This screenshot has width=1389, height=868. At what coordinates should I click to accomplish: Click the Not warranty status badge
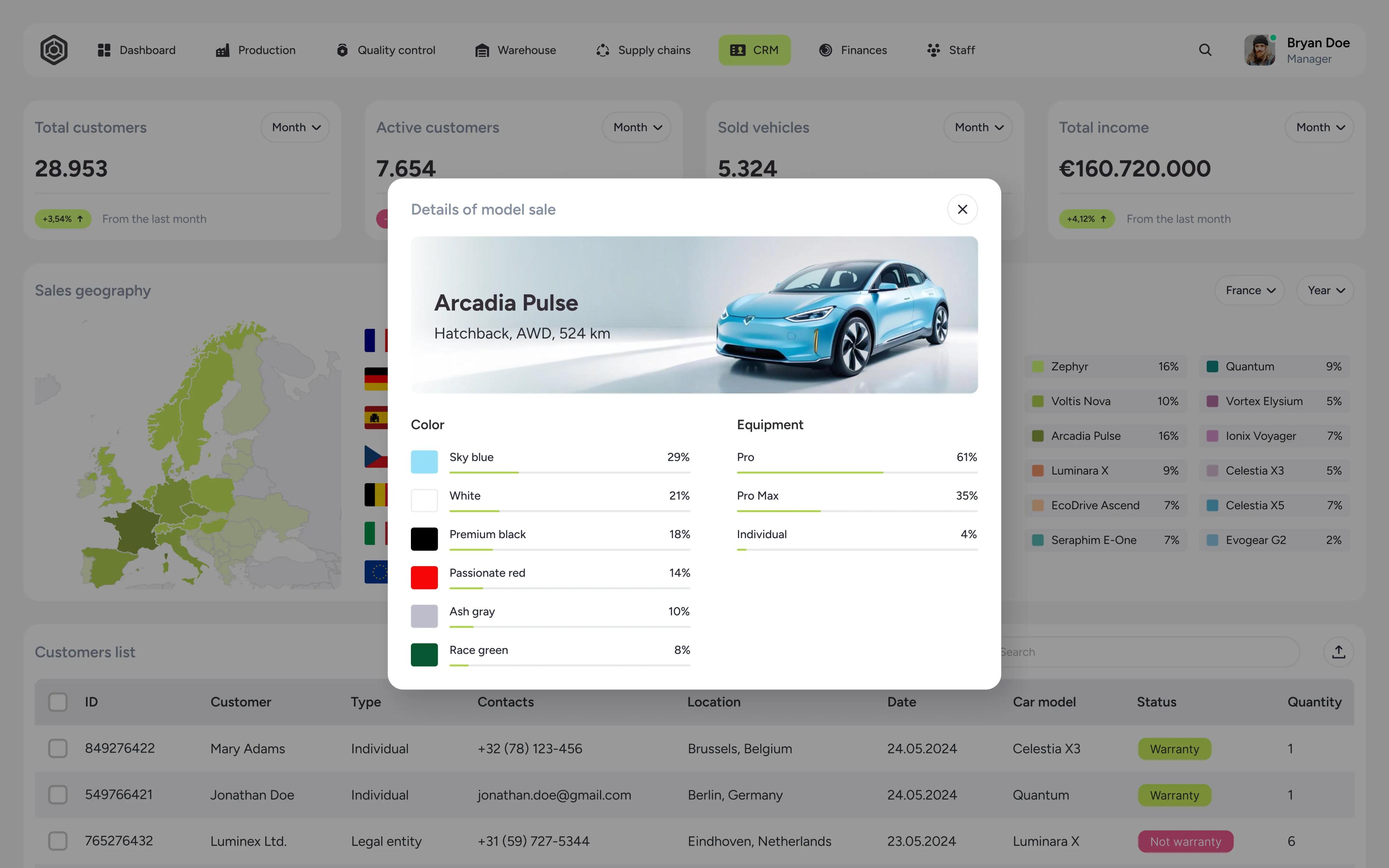pyautogui.click(x=1185, y=841)
